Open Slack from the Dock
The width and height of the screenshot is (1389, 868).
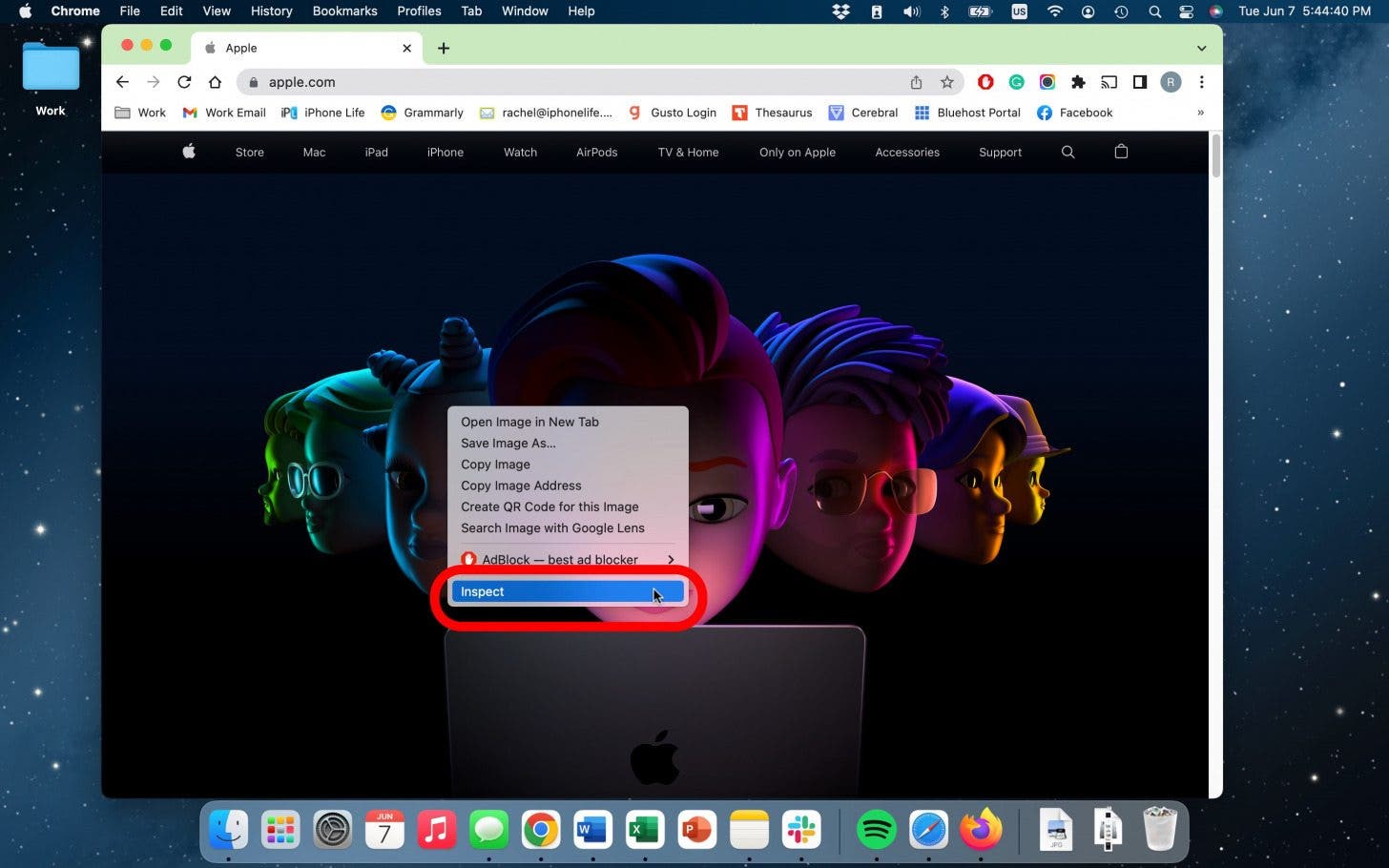(800, 830)
